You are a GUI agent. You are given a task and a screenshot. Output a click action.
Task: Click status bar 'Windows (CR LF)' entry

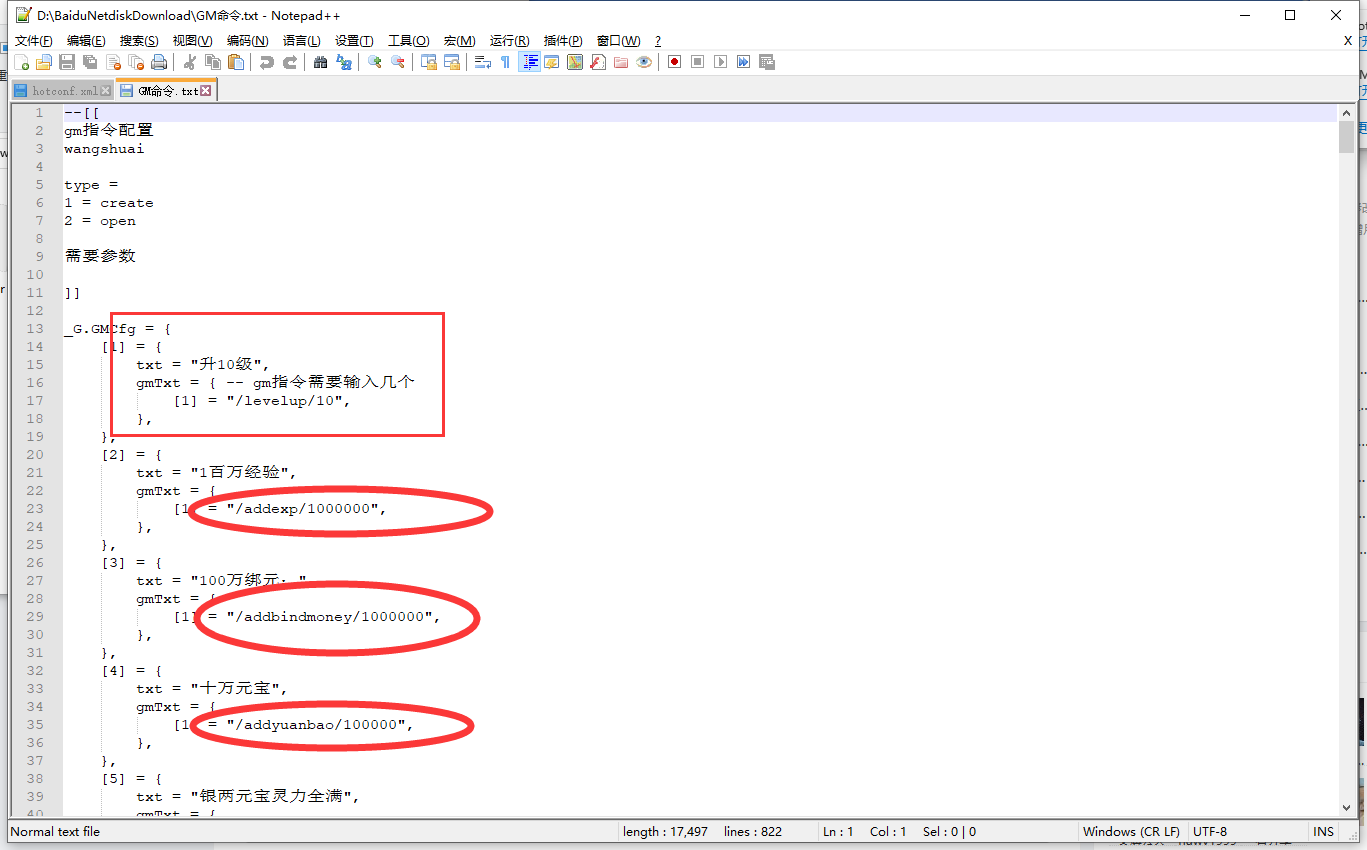coord(1131,832)
